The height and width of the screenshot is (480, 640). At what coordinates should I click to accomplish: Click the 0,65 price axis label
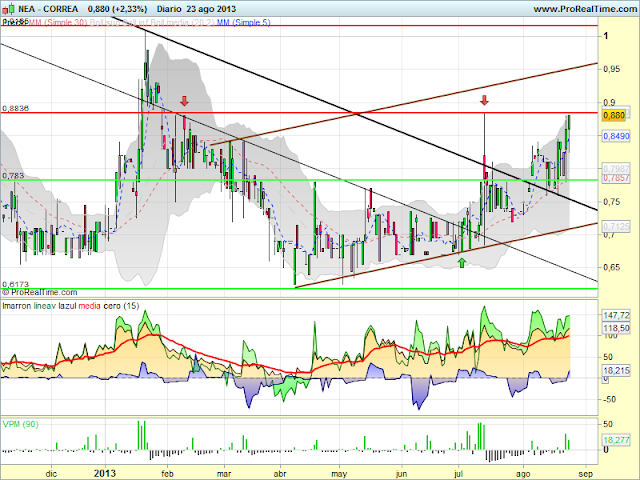pyautogui.click(x=611, y=268)
